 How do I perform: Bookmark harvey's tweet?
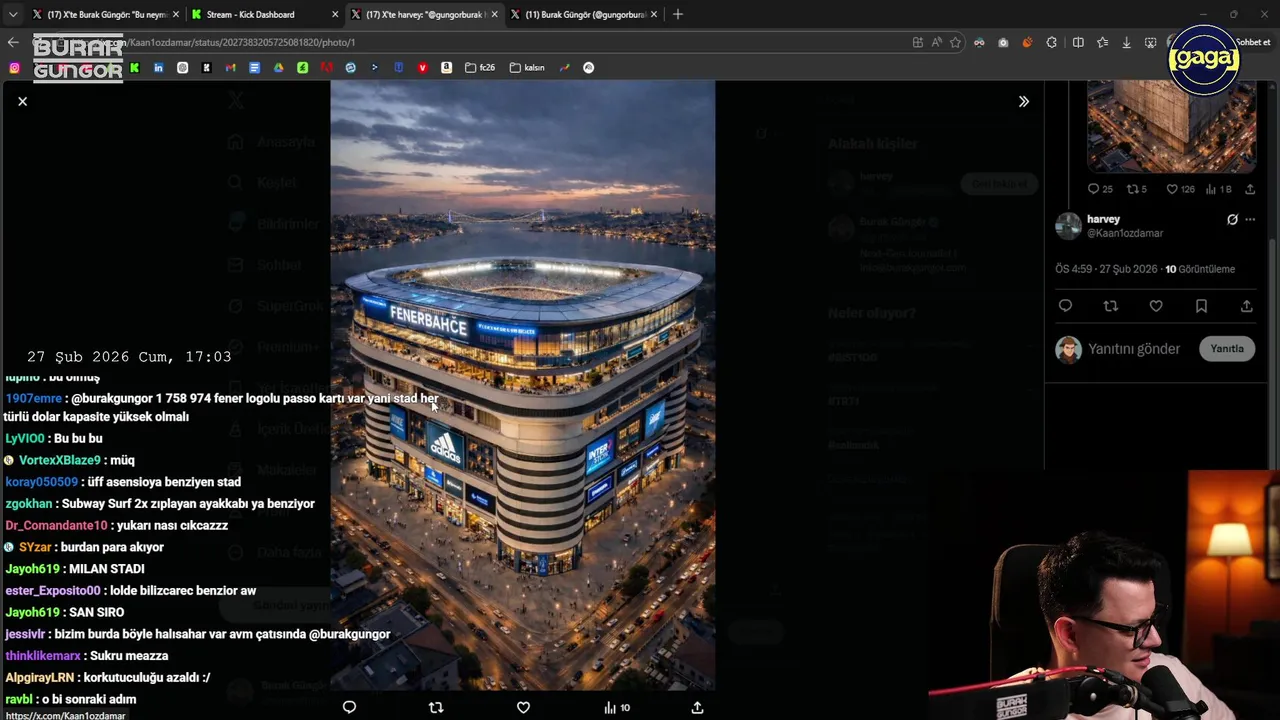pyautogui.click(x=1201, y=306)
